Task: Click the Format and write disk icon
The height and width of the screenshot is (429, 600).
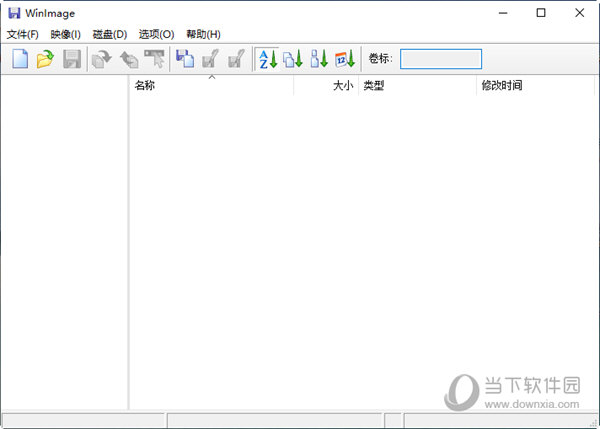Action: point(155,59)
